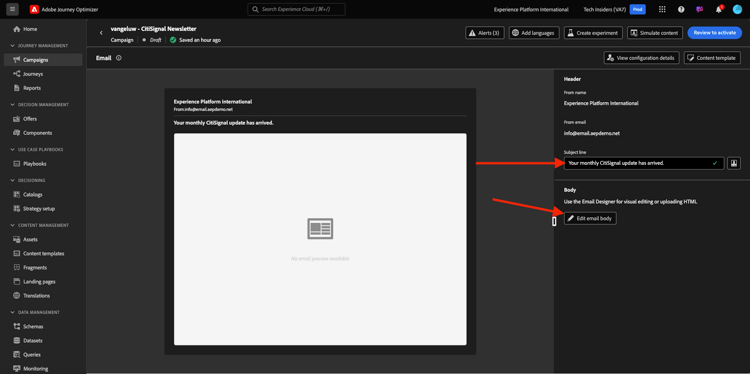
Task: Click the Assets icon in sidebar
Action: (x=17, y=239)
